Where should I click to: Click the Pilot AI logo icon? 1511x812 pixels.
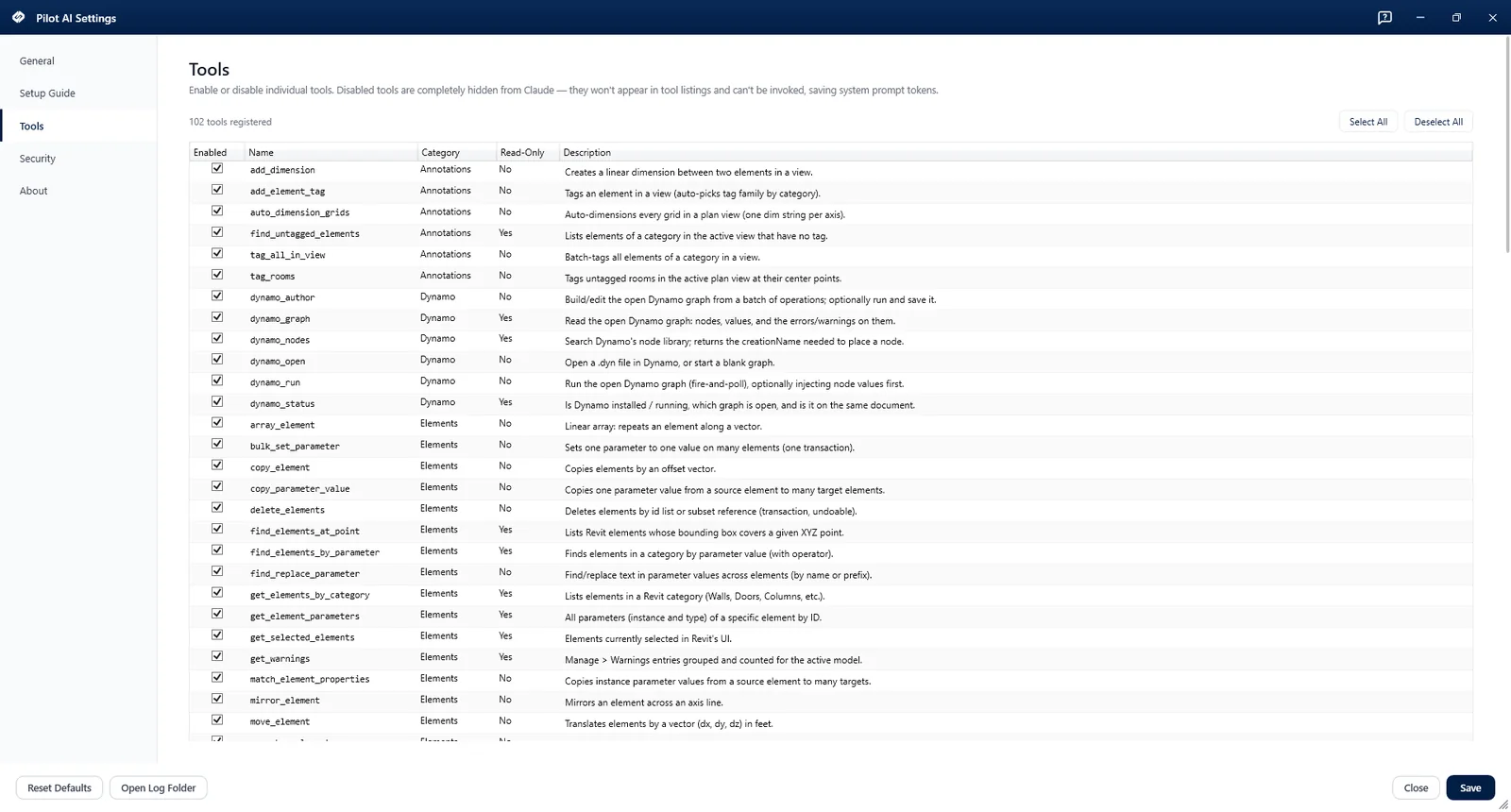tap(18, 17)
